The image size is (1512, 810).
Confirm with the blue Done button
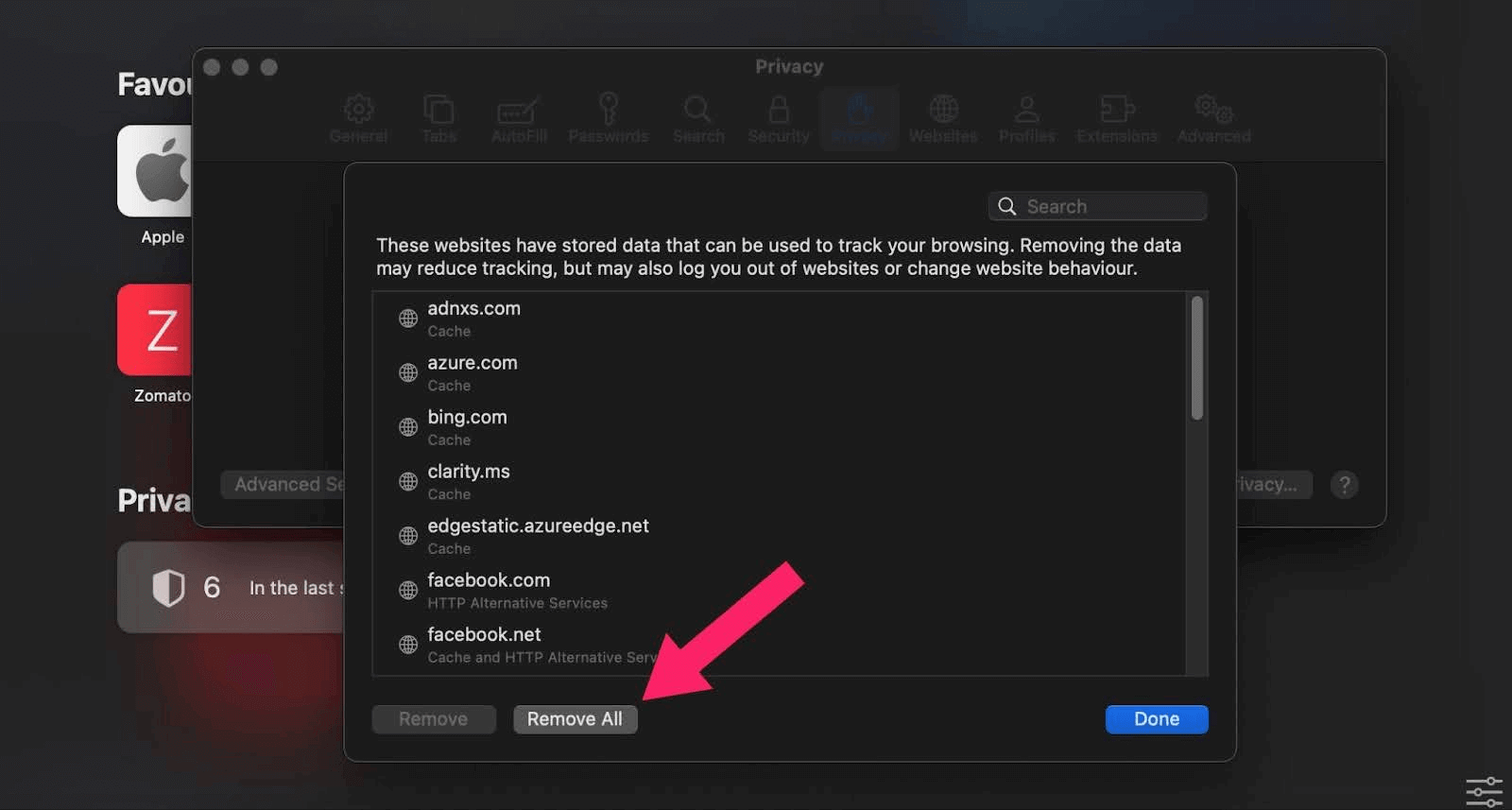click(x=1157, y=719)
